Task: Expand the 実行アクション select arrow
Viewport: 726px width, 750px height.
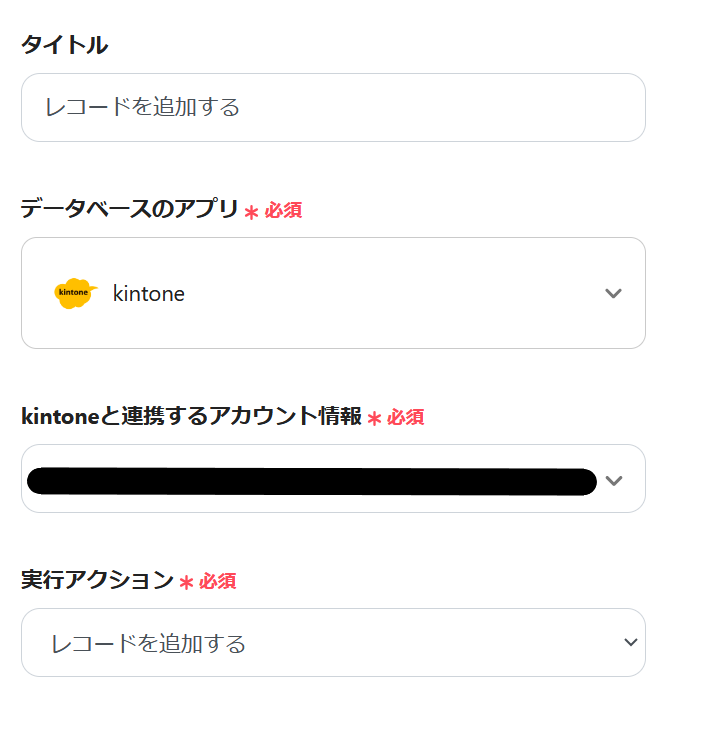Action: pyautogui.click(x=630, y=642)
